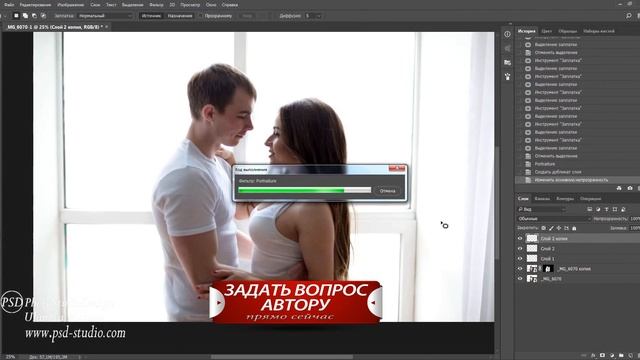The image size is (640, 360).
Task: Click smart object filter icon
Action: pyautogui.click(x=623, y=209)
